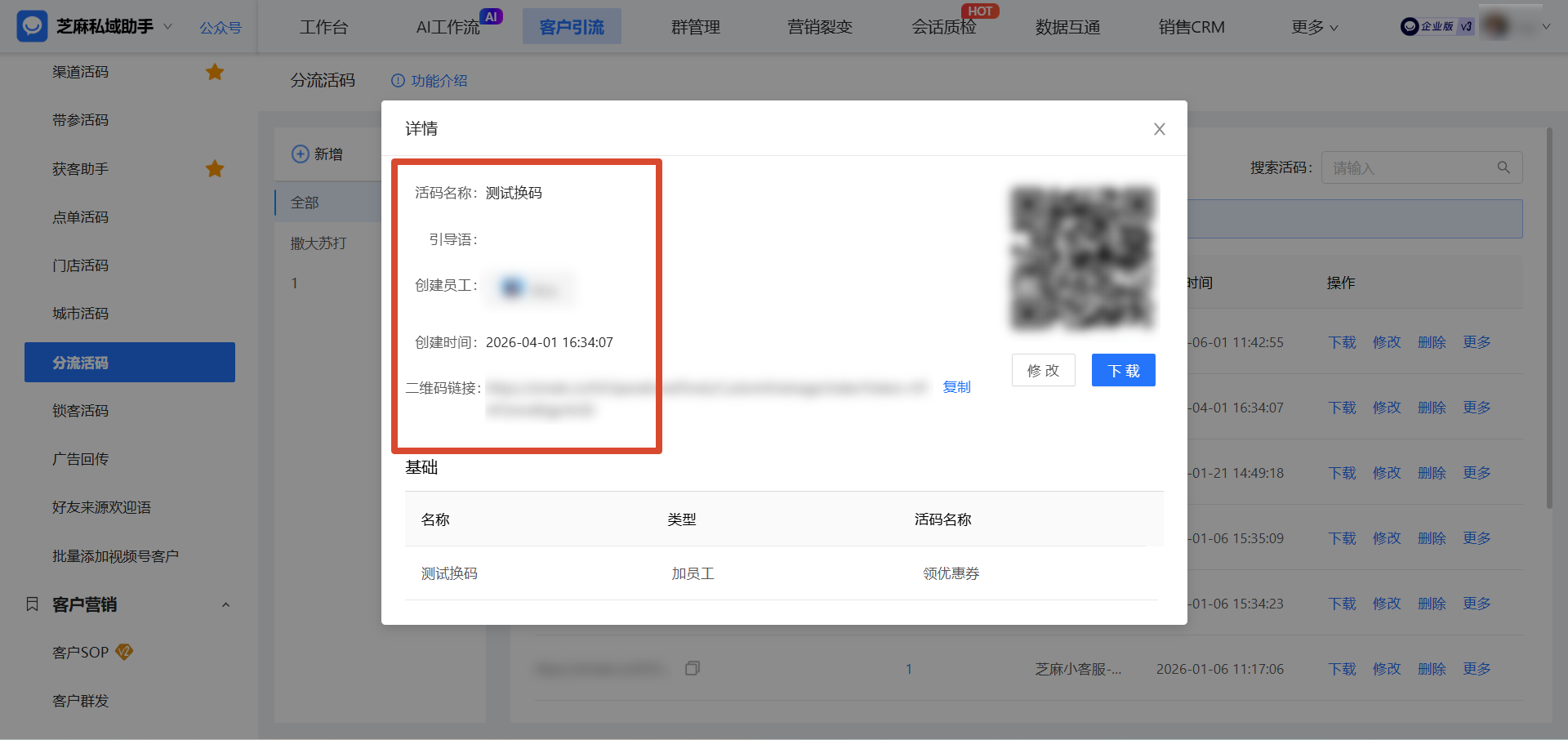Screen dimensions: 1568x740
Task: Click the 修改 button in the dialog
Action: pos(1043,370)
